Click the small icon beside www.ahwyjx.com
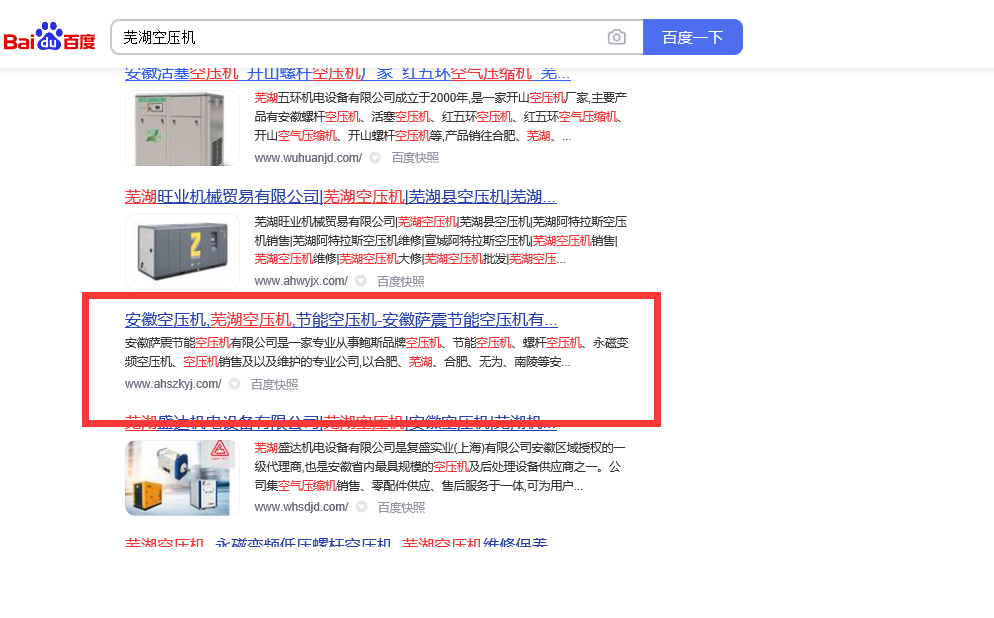The image size is (994, 618). [x=361, y=281]
